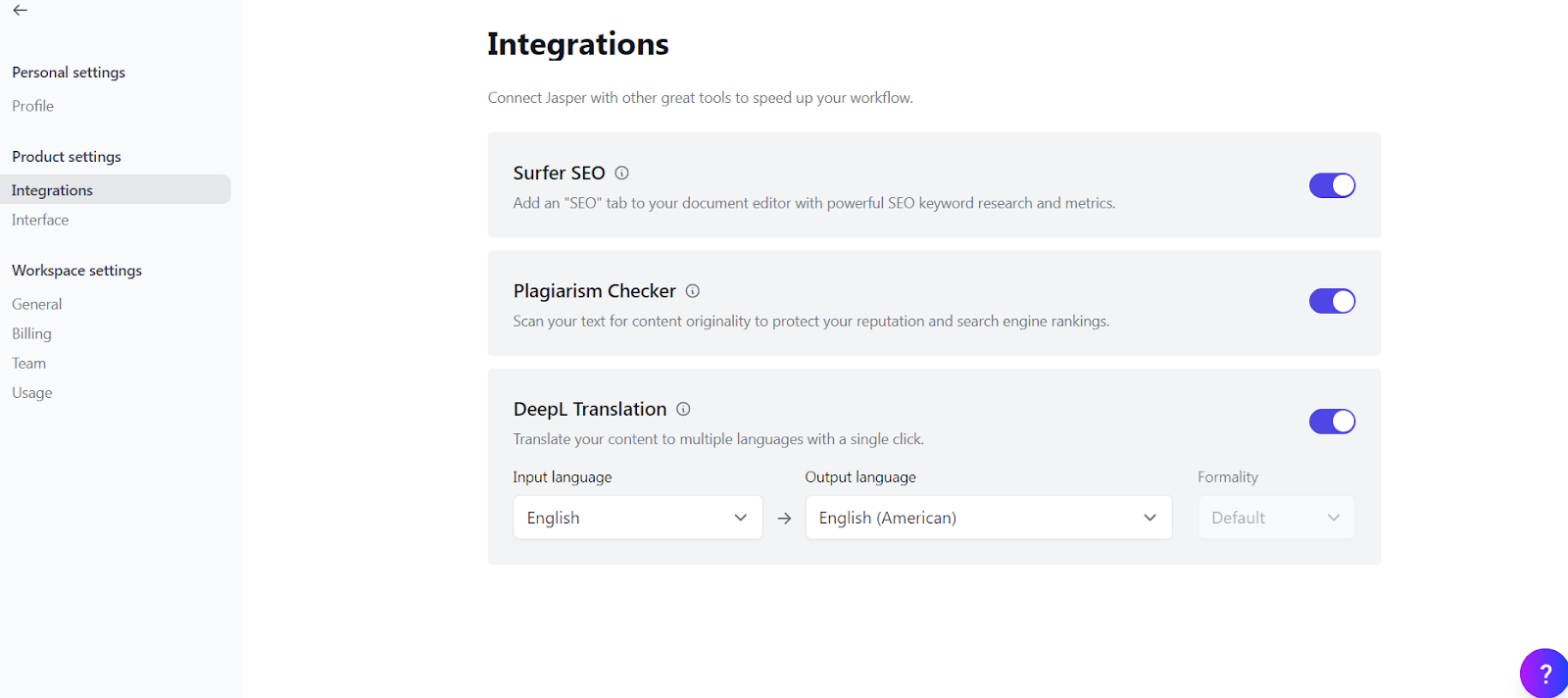Click the Input language label
The height and width of the screenshot is (698, 1568).
(x=563, y=477)
